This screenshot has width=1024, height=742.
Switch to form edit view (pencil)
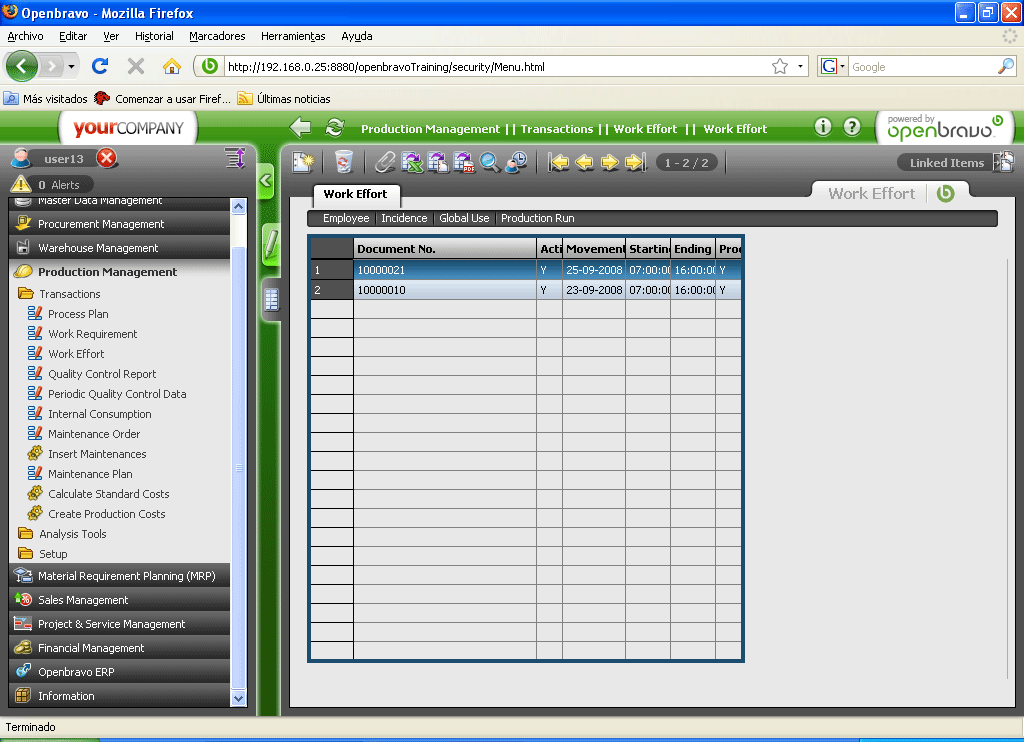(270, 244)
